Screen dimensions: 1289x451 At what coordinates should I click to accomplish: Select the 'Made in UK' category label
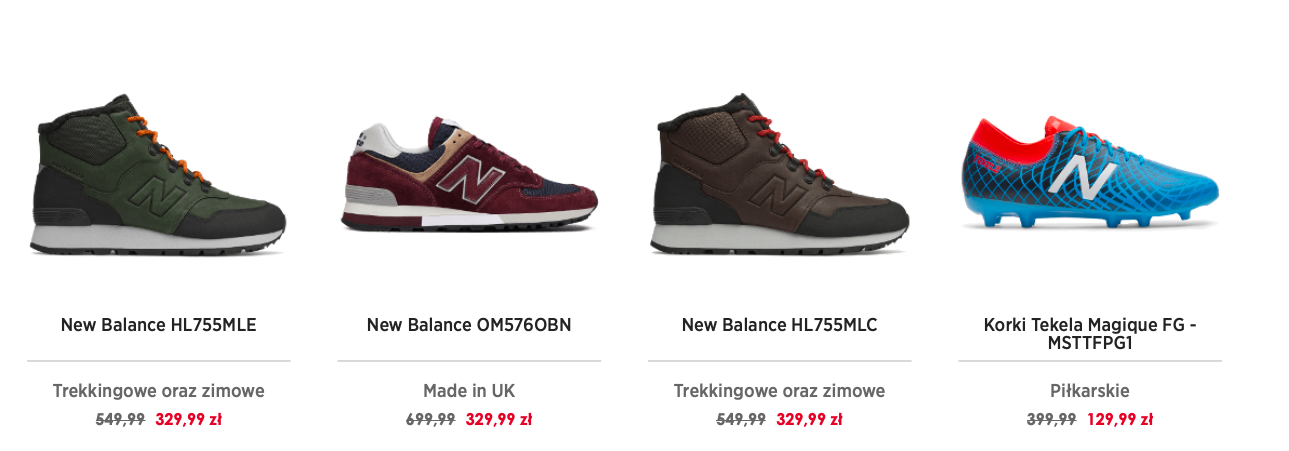(x=469, y=391)
